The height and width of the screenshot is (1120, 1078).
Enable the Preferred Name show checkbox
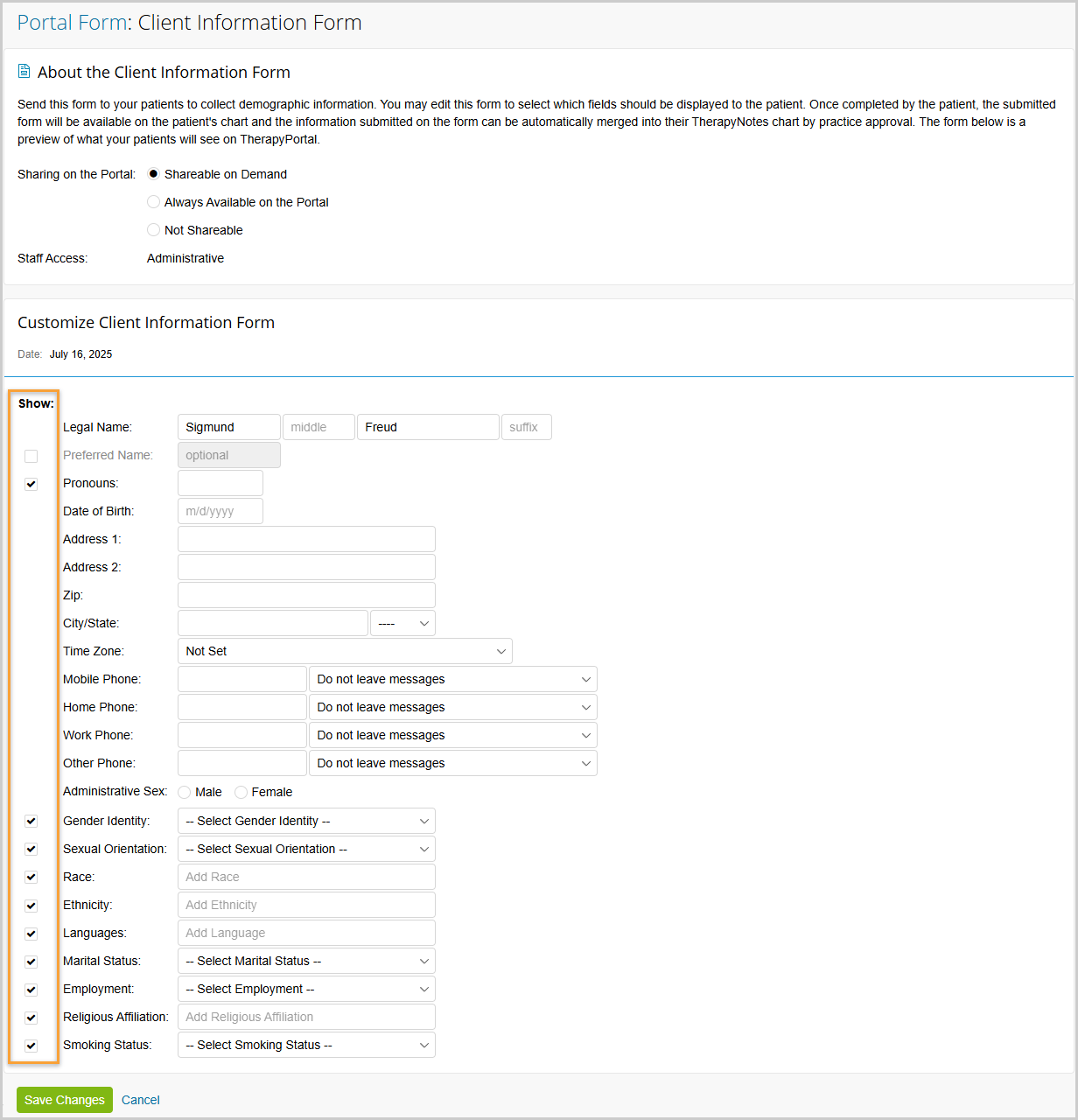click(31, 456)
